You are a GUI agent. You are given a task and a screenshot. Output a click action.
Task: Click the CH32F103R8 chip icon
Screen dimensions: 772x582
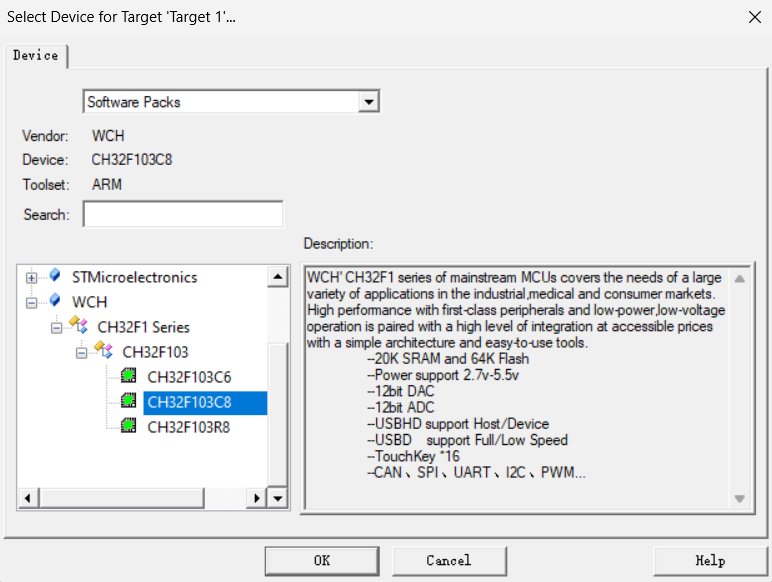point(129,425)
